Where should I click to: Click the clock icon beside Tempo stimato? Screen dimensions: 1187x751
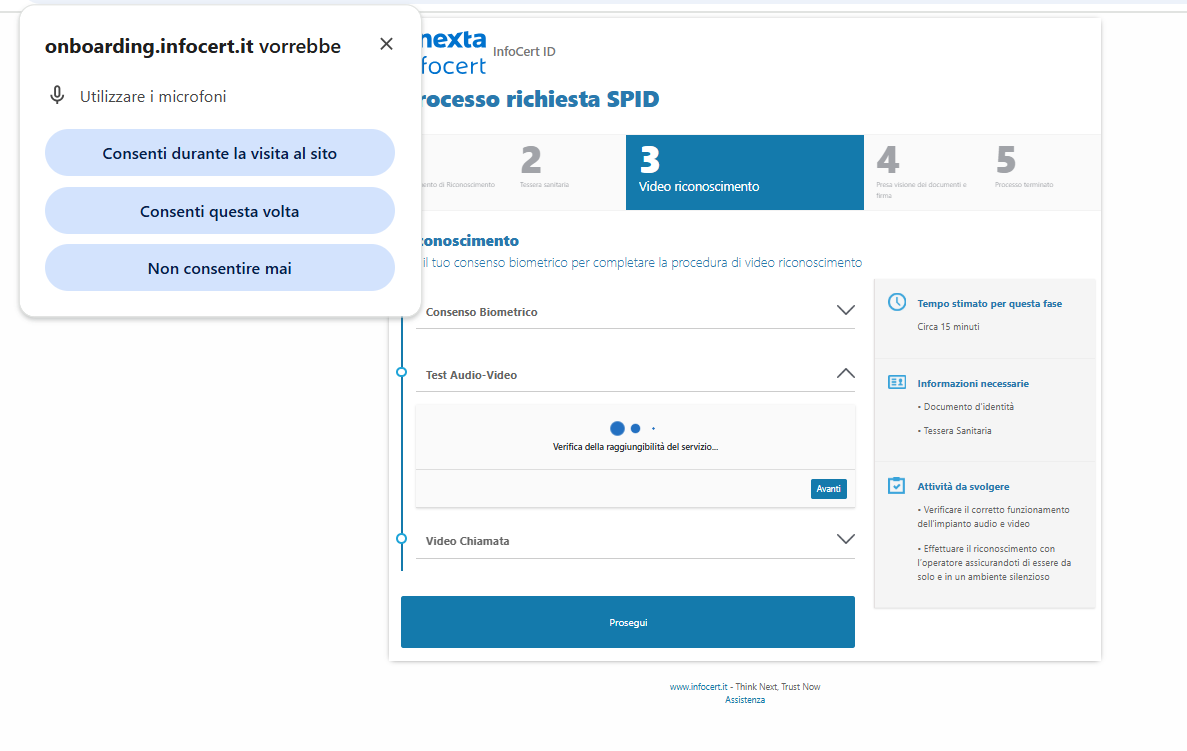897,302
